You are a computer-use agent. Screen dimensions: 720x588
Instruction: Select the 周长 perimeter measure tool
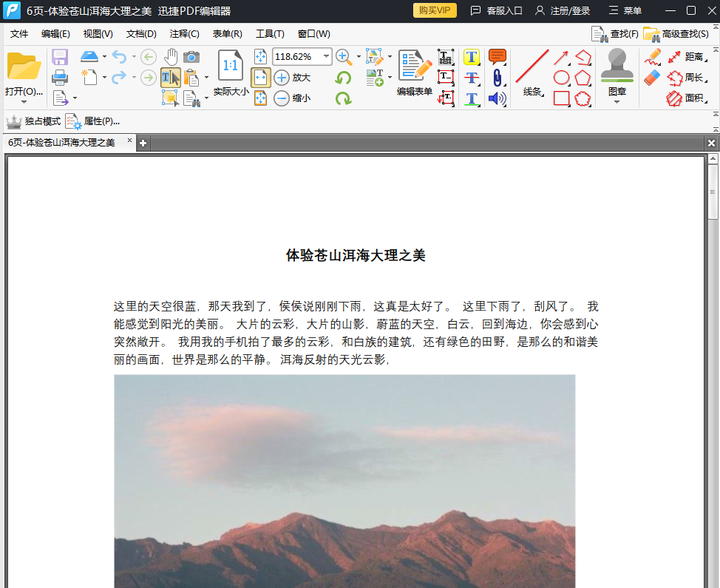pos(687,78)
